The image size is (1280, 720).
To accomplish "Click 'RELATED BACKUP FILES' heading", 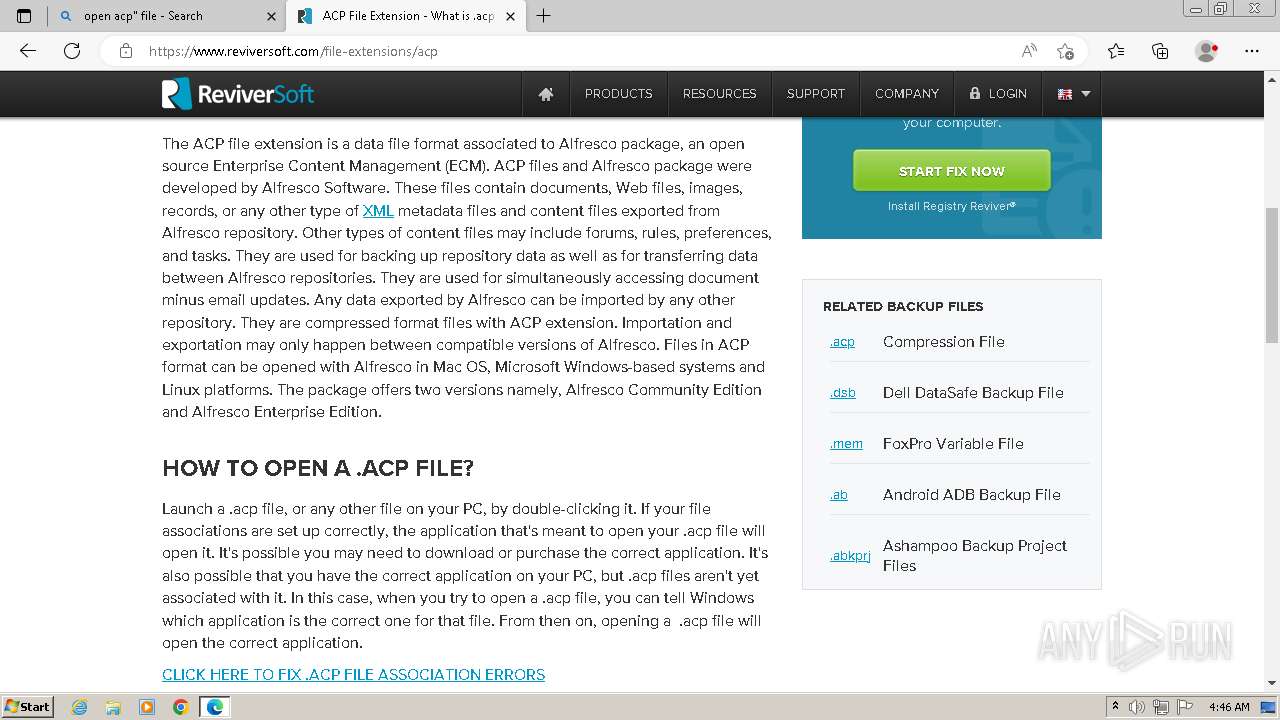I will pos(903,307).
